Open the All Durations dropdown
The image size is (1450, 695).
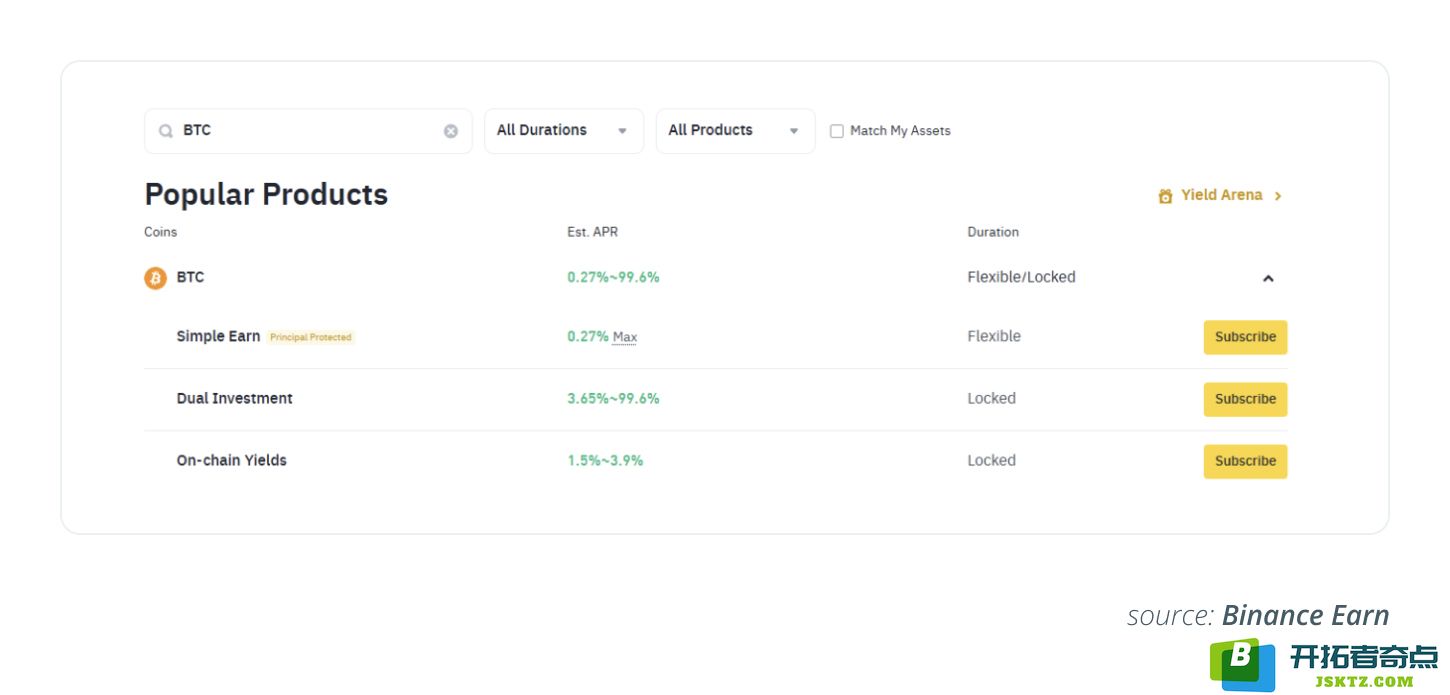[x=564, y=131]
